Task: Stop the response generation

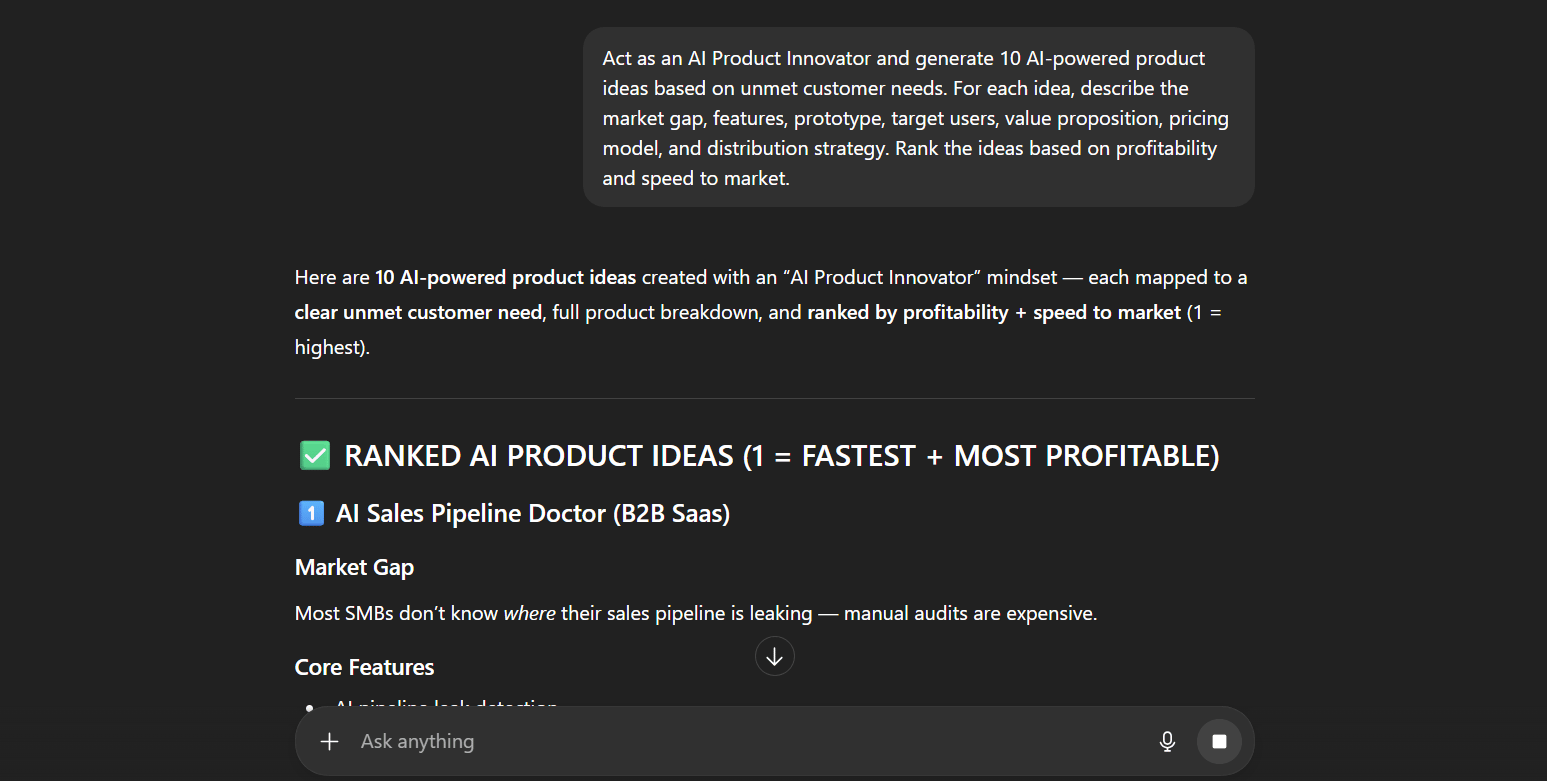Action: [1219, 741]
